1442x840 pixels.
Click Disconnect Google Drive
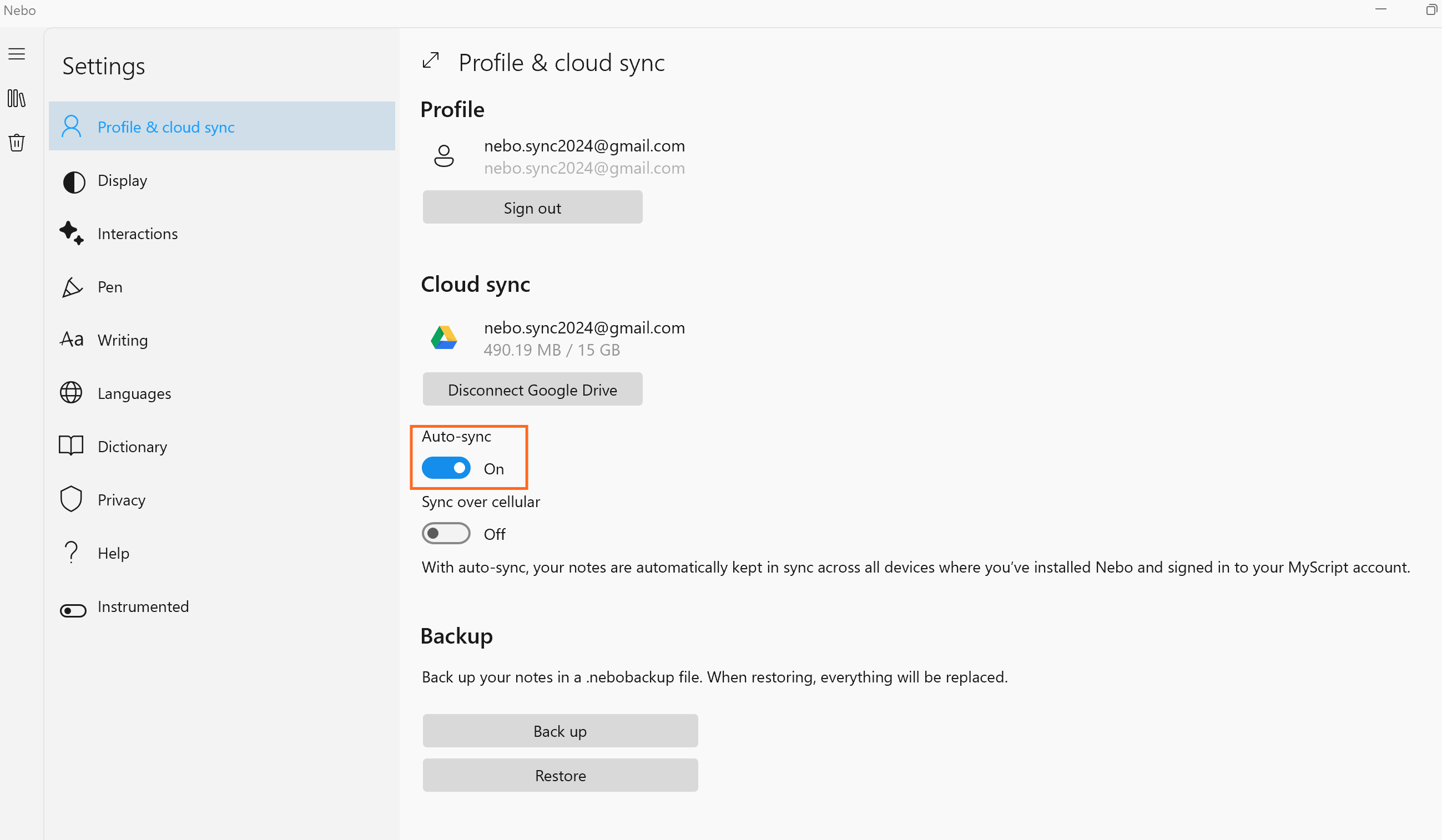tap(532, 389)
